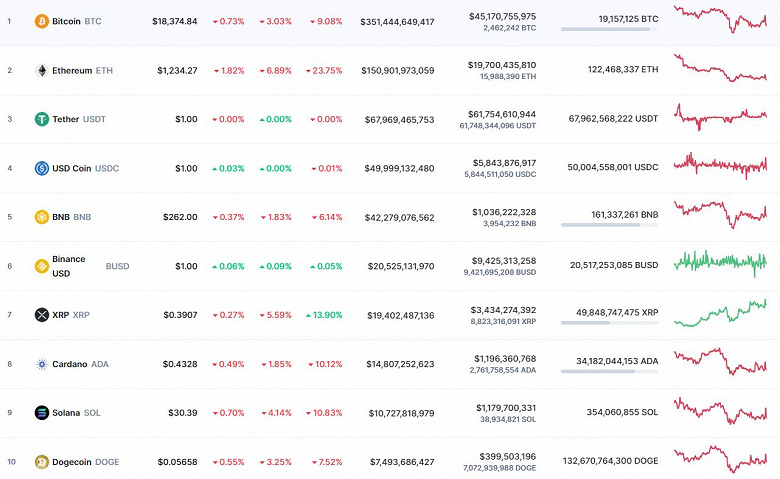The width and height of the screenshot is (780, 479).
Task: Click the USD Coin blue logo
Action: (42, 168)
